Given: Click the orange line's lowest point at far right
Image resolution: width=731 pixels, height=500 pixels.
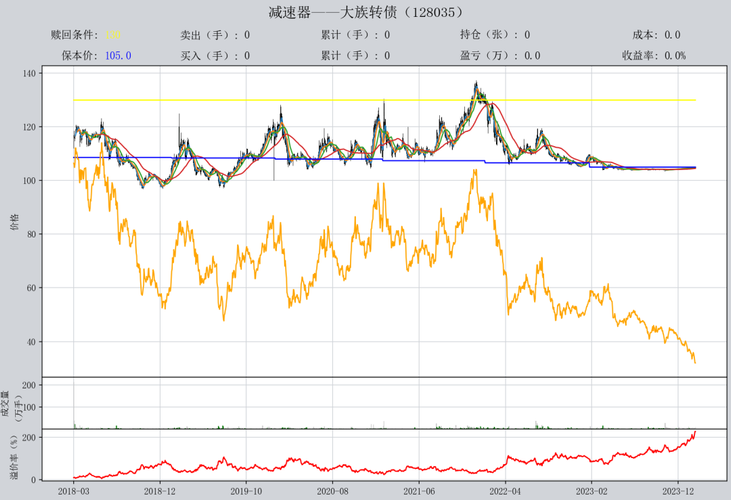Looking at the screenshot, I should click(695, 362).
